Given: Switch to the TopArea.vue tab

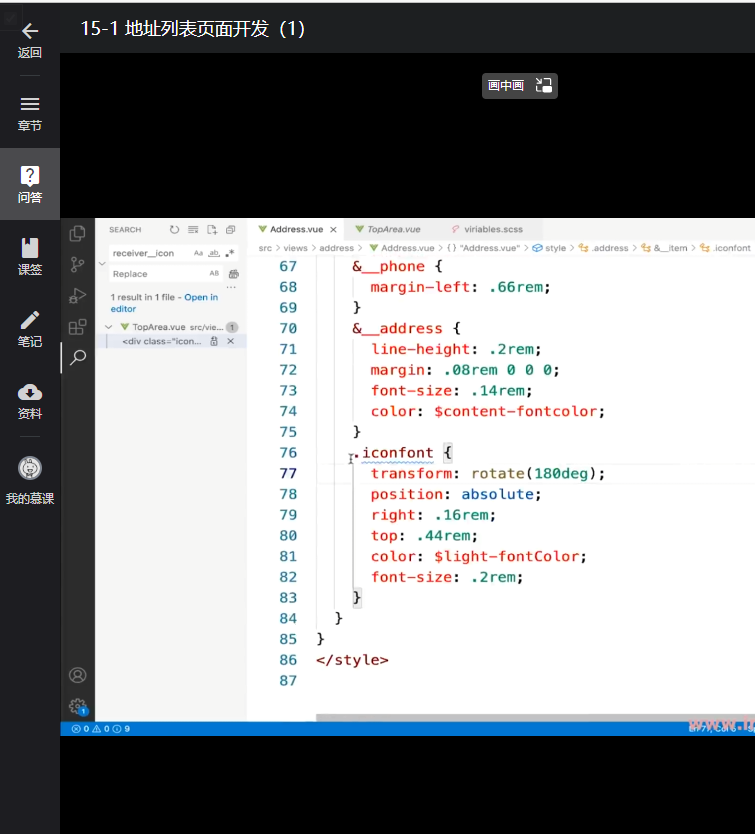Looking at the screenshot, I should pyautogui.click(x=394, y=229).
